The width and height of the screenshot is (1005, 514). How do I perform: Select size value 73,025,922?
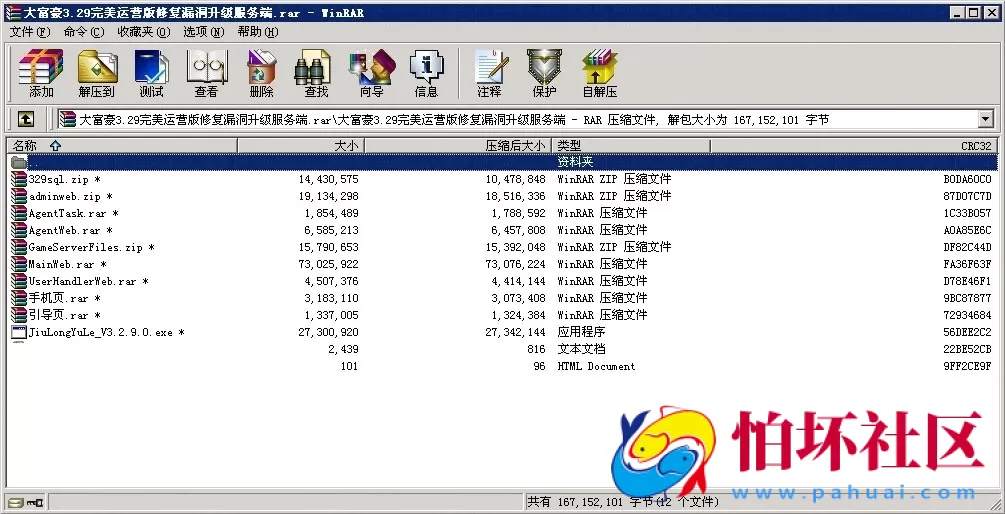pyautogui.click(x=329, y=265)
